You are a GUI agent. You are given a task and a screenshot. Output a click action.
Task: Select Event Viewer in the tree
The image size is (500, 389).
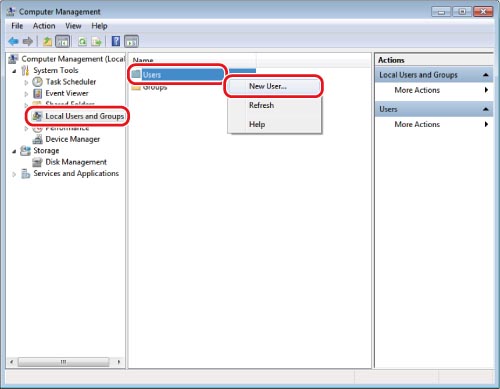coord(67,93)
